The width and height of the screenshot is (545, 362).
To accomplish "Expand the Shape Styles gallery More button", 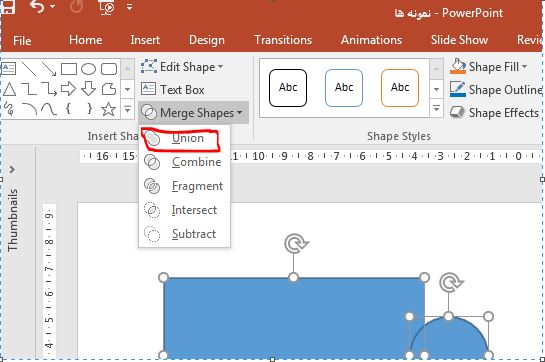I will tap(436, 108).
